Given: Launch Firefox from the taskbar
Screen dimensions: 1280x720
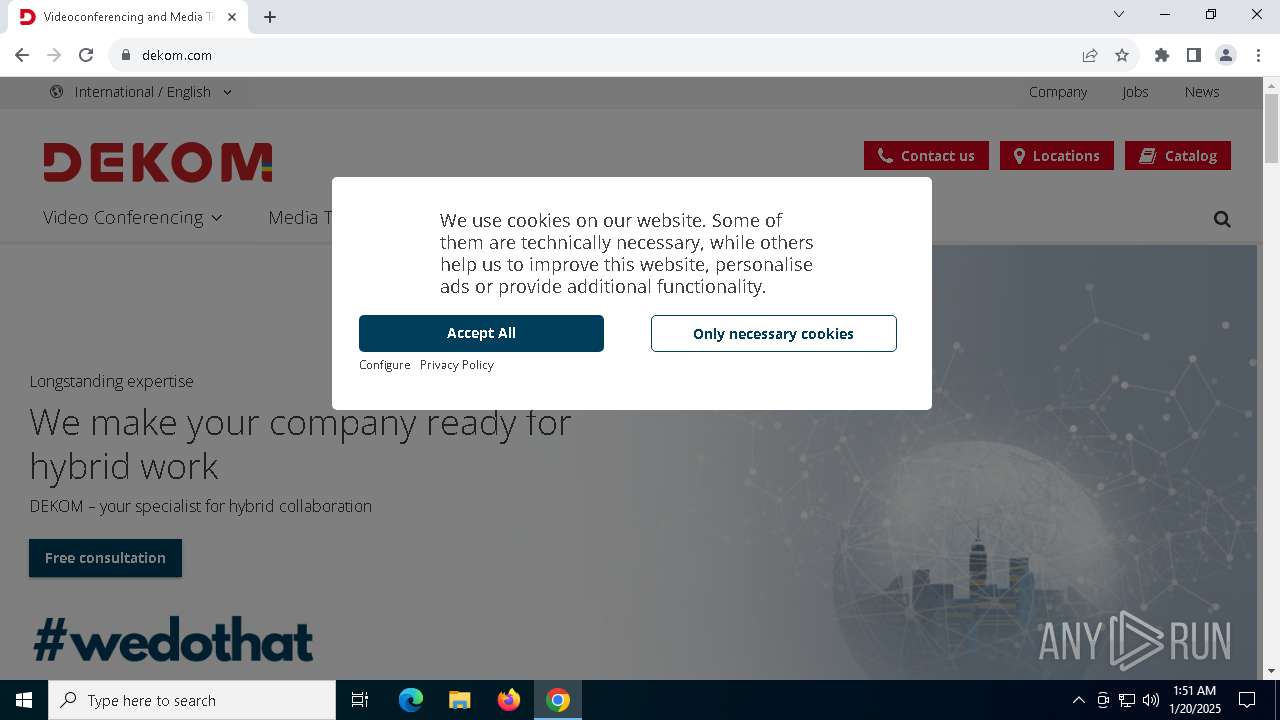Looking at the screenshot, I should point(509,700).
